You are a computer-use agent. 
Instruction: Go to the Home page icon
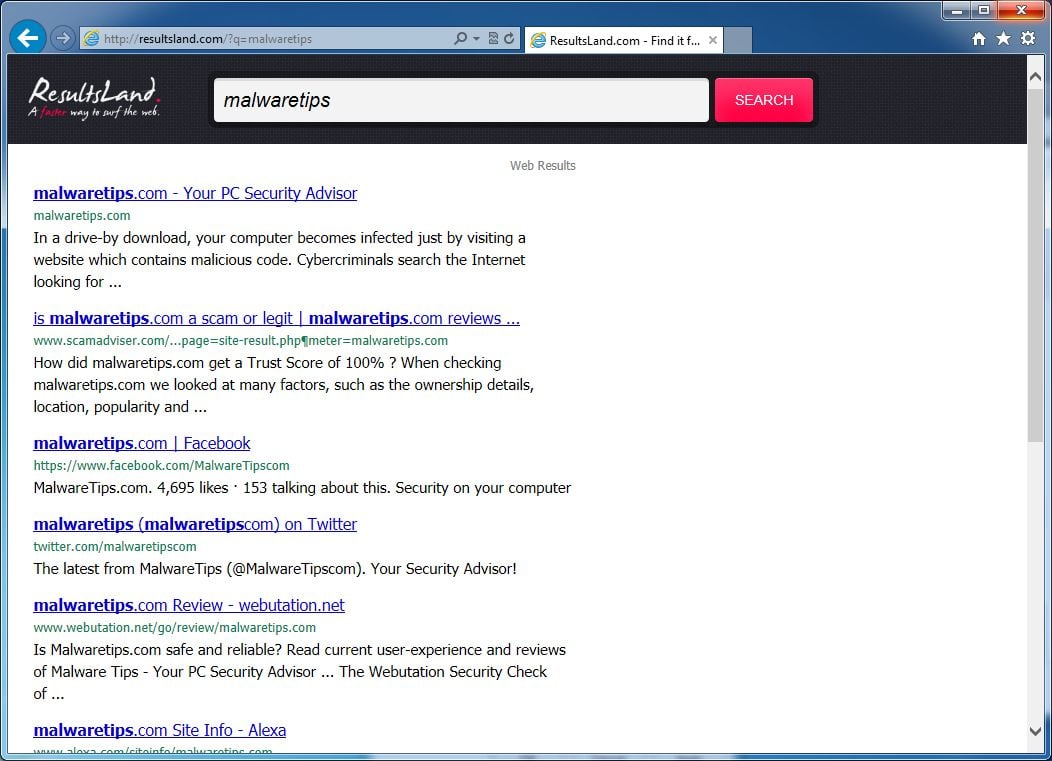tap(979, 39)
